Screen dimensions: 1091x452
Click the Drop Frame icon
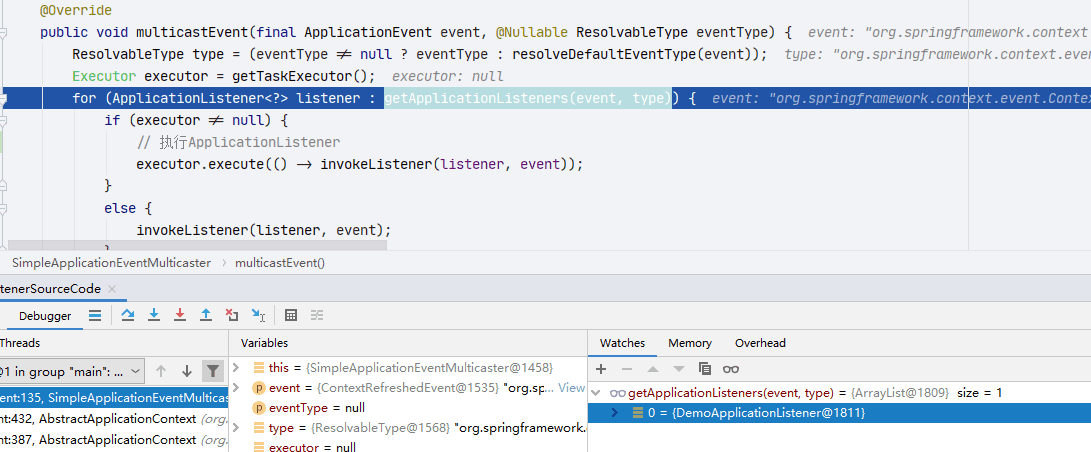[232, 315]
